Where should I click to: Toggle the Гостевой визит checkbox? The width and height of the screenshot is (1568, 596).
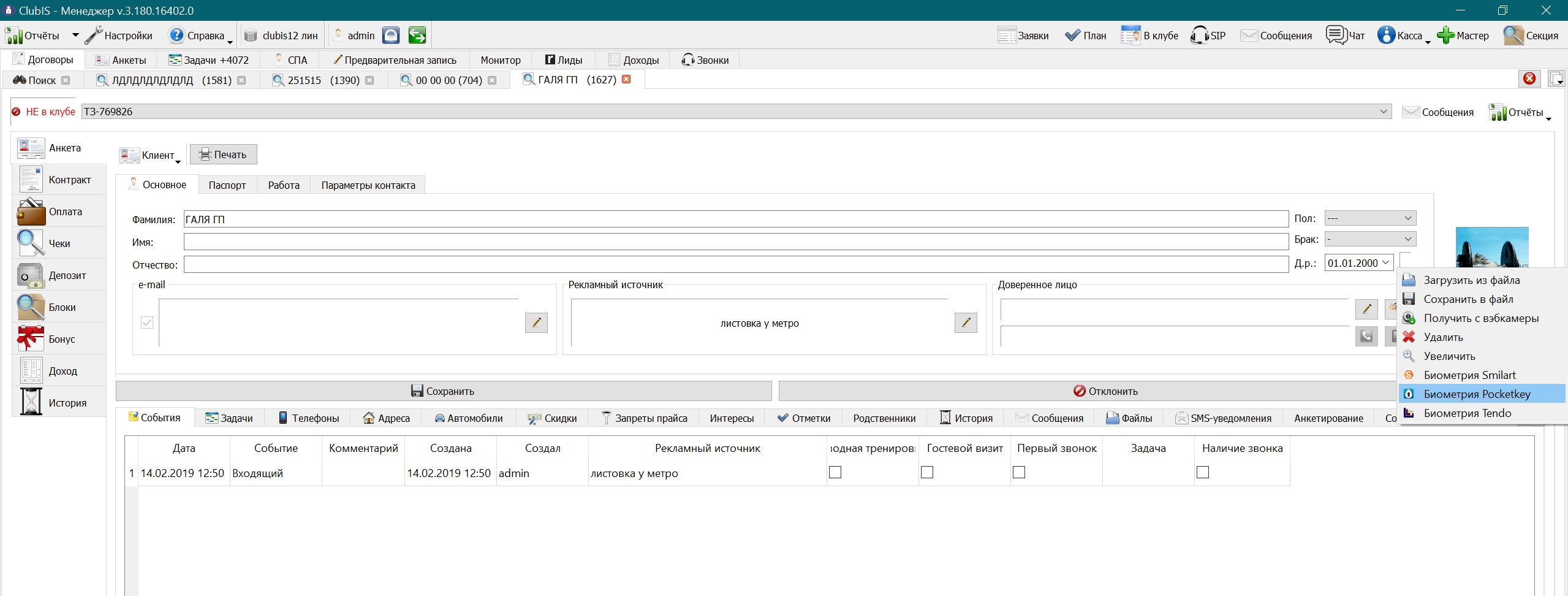(x=927, y=472)
